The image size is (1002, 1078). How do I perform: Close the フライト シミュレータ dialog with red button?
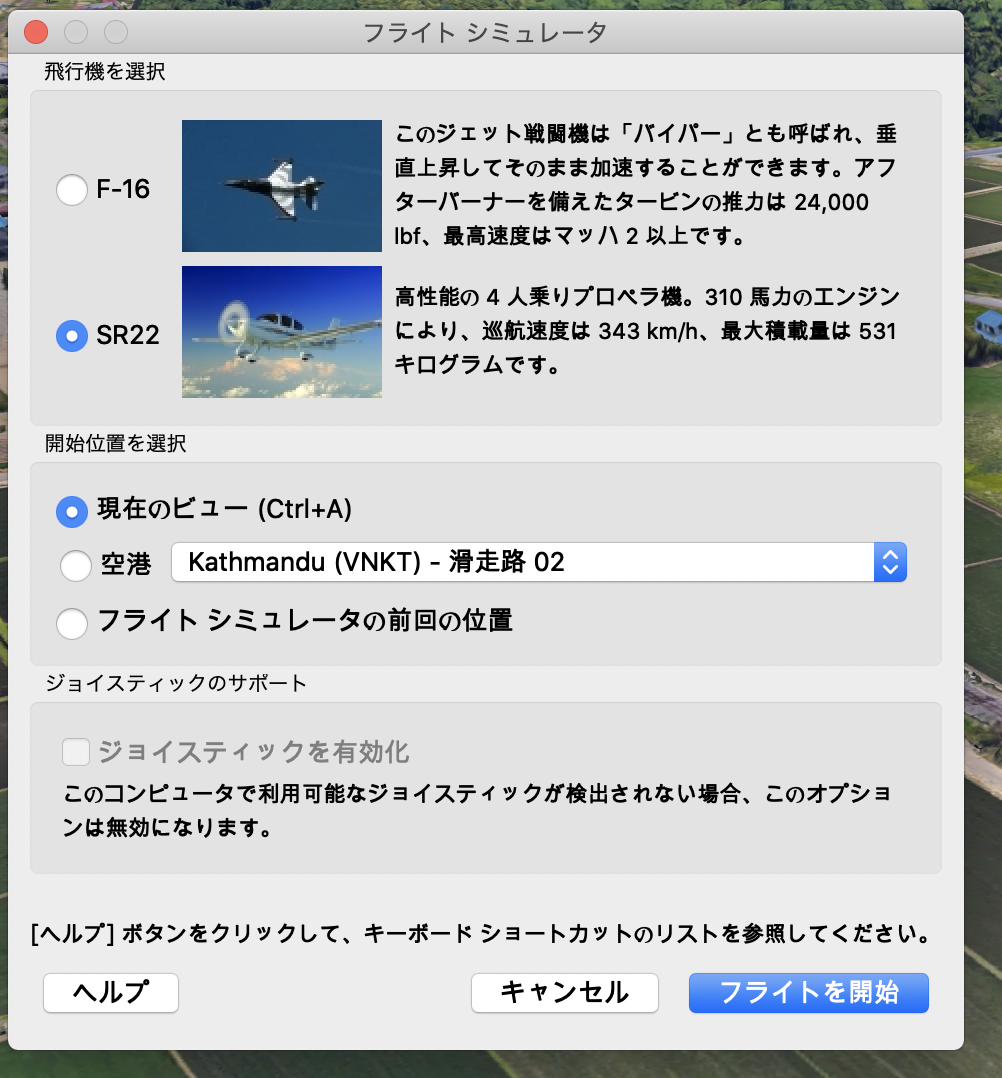(36, 32)
